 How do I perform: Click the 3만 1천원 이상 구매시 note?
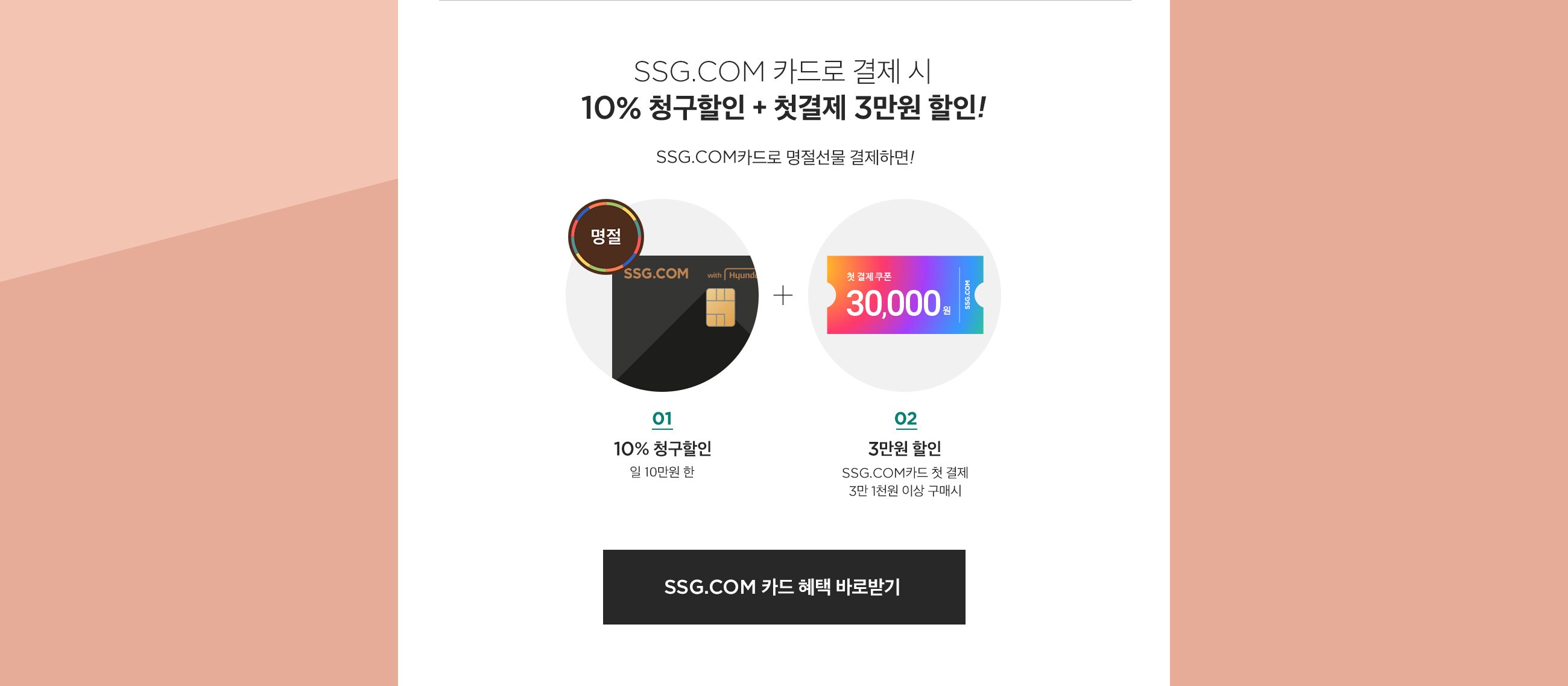pos(905,491)
